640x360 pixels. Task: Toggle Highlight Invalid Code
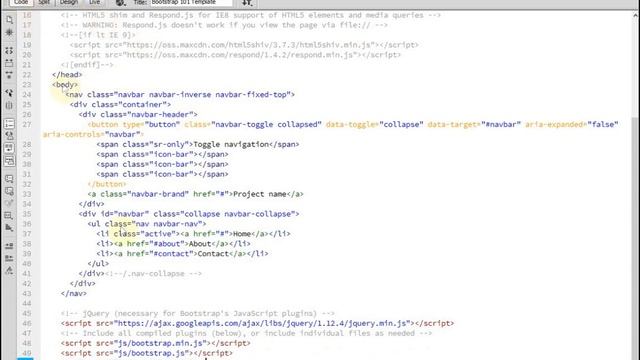tap(9, 136)
